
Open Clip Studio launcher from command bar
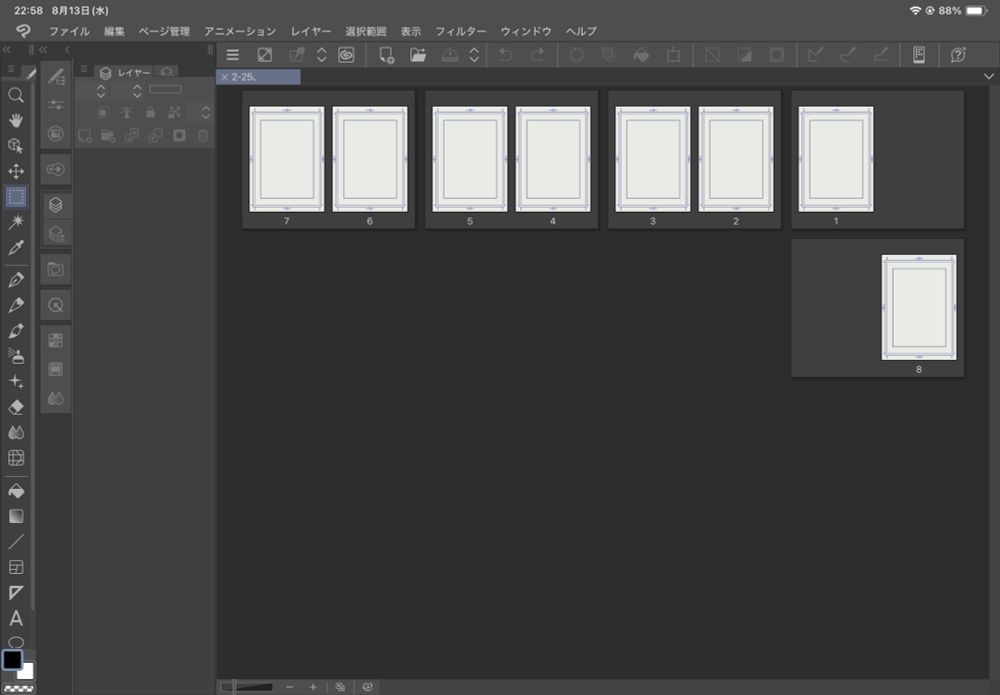(x=346, y=55)
